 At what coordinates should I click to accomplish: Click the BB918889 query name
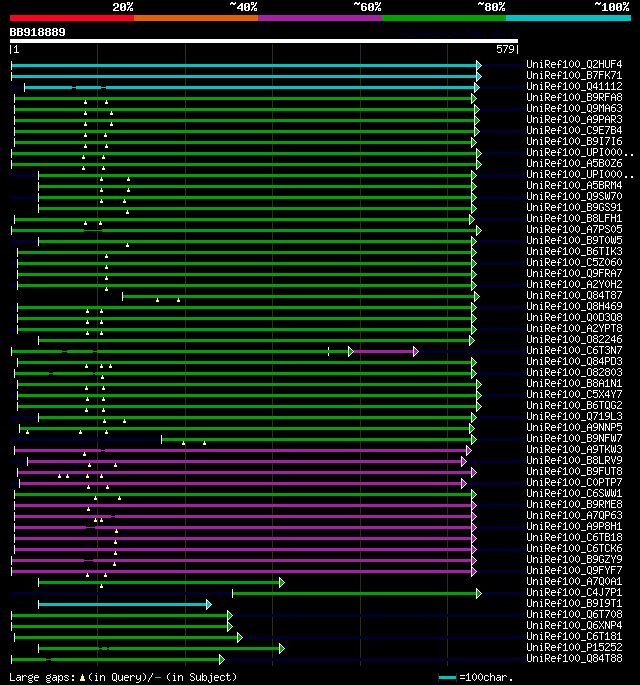[37, 32]
